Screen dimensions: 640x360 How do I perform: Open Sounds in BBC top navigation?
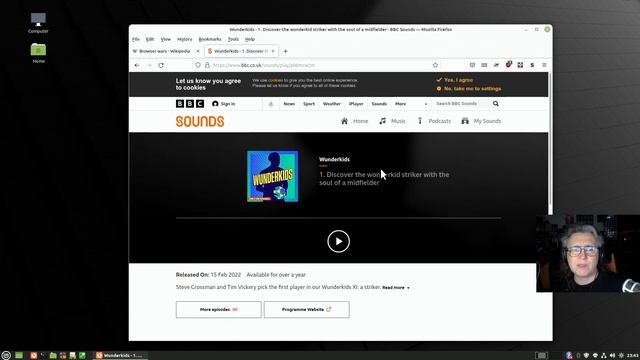379,104
